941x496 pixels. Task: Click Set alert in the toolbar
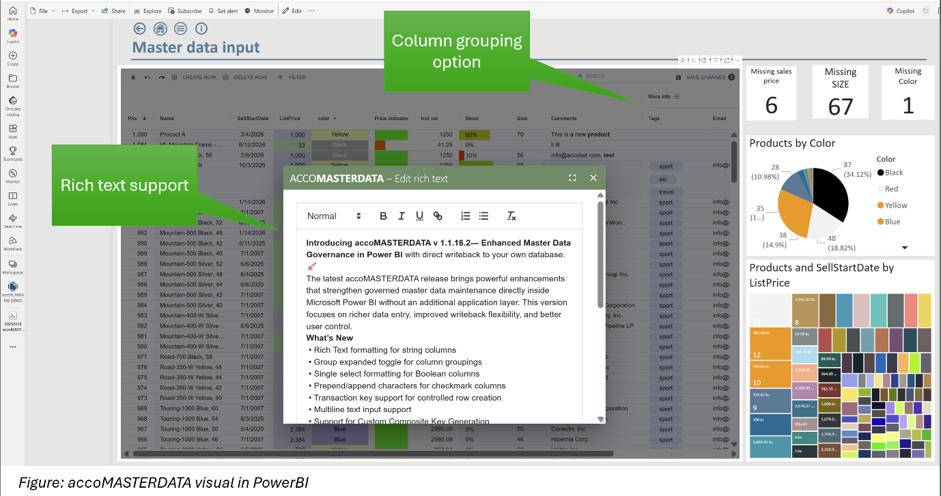(x=223, y=11)
